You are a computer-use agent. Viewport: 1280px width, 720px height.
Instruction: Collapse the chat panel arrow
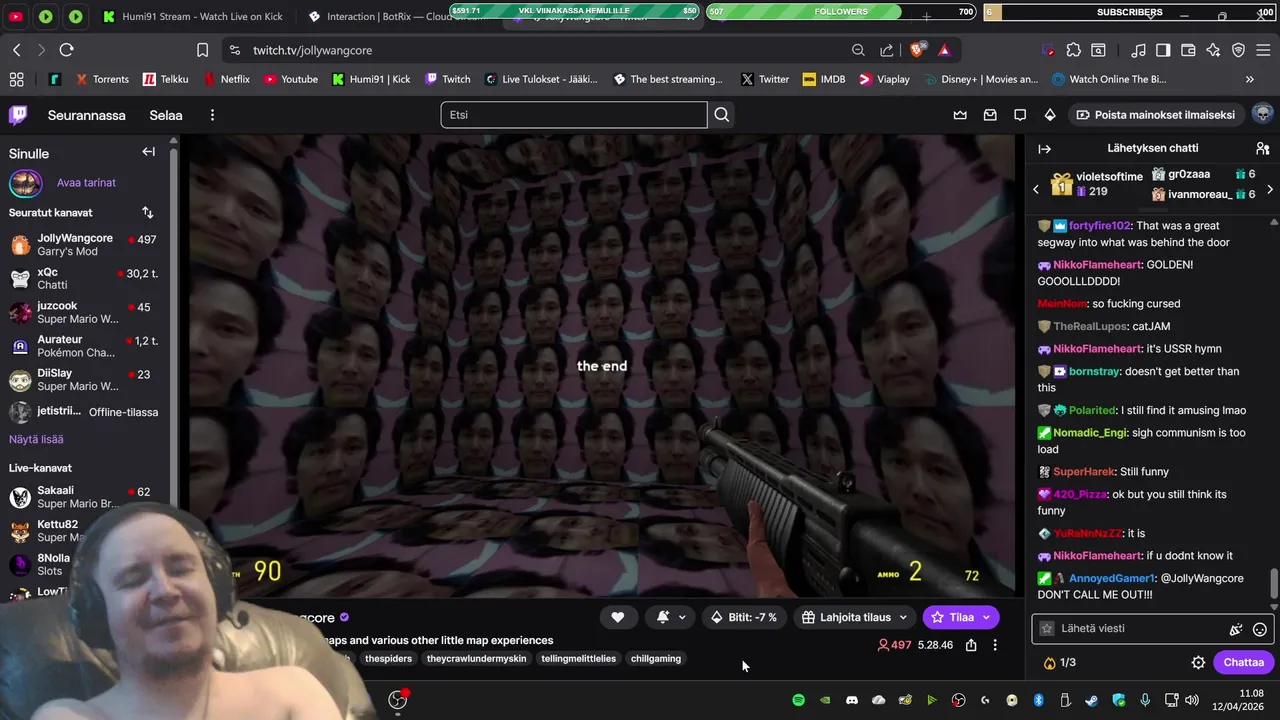coord(1044,149)
